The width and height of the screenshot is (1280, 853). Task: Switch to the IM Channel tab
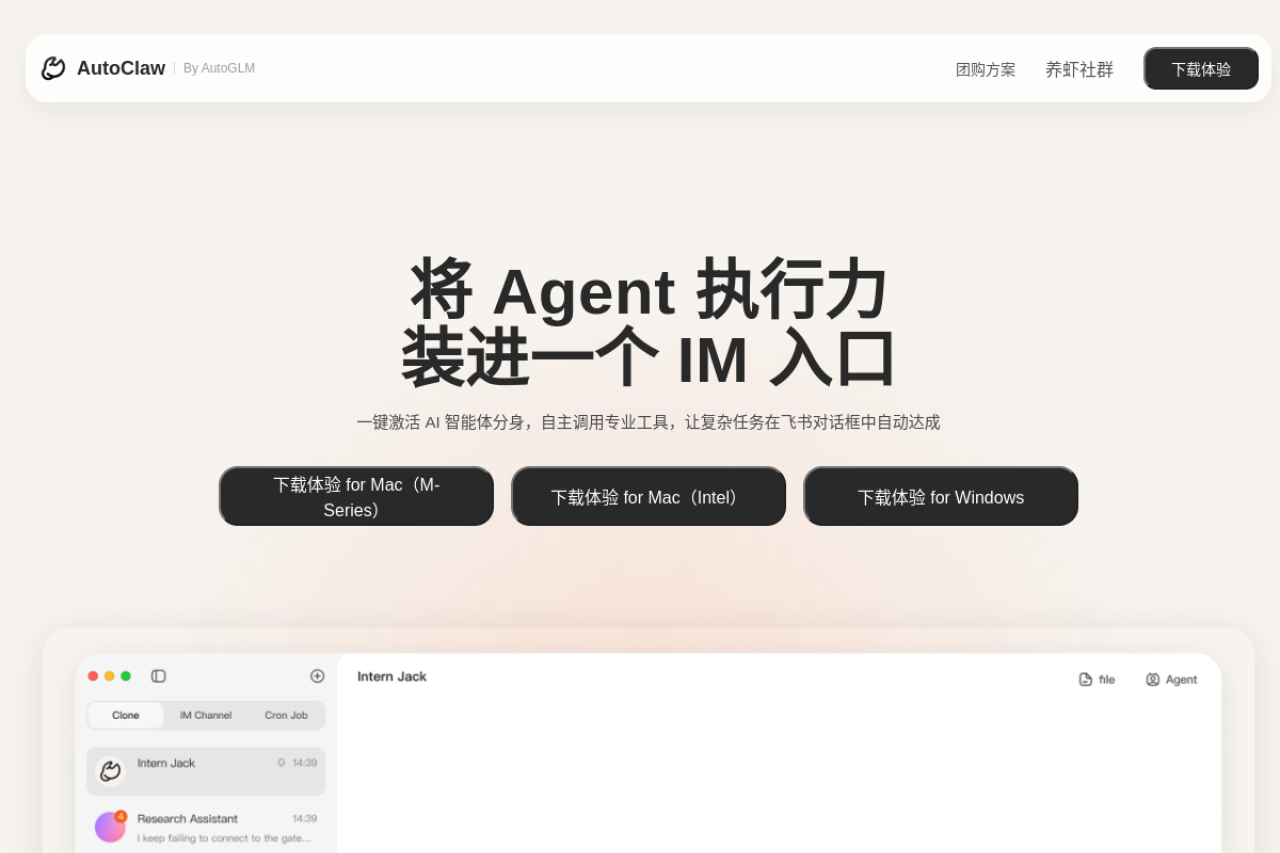click(x=205, y=715)
